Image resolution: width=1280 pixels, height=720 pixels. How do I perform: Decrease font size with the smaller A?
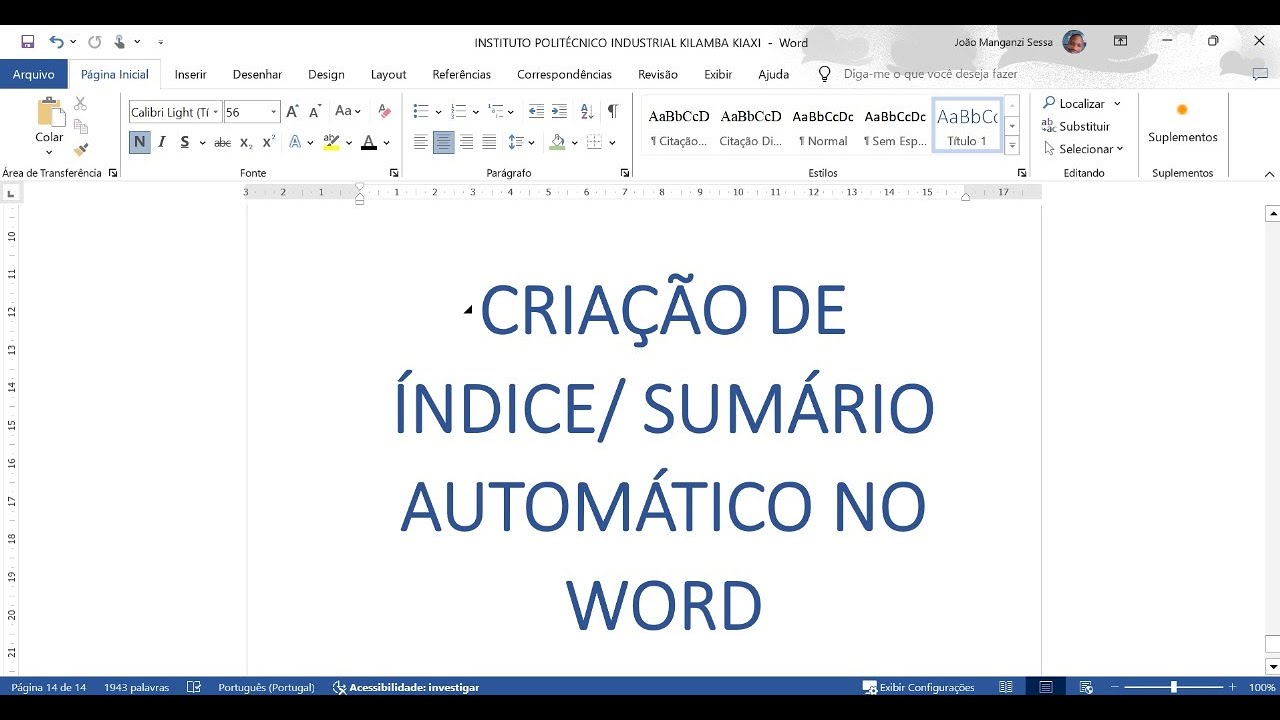315,112
